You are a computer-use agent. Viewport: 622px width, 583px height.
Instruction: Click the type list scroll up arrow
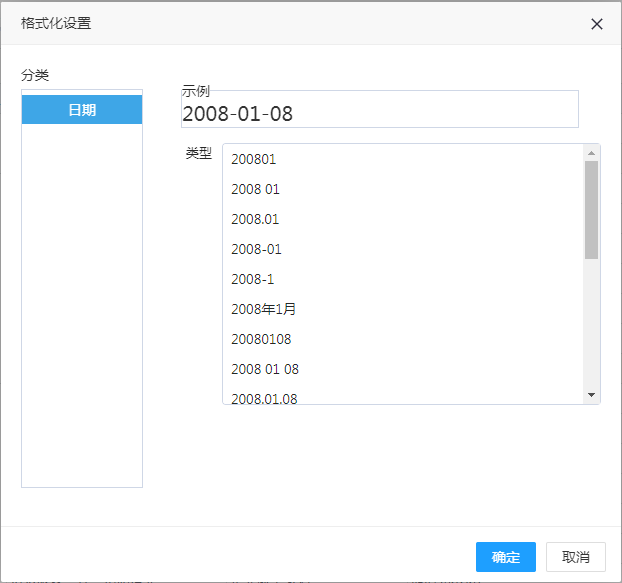click(591, 153)
